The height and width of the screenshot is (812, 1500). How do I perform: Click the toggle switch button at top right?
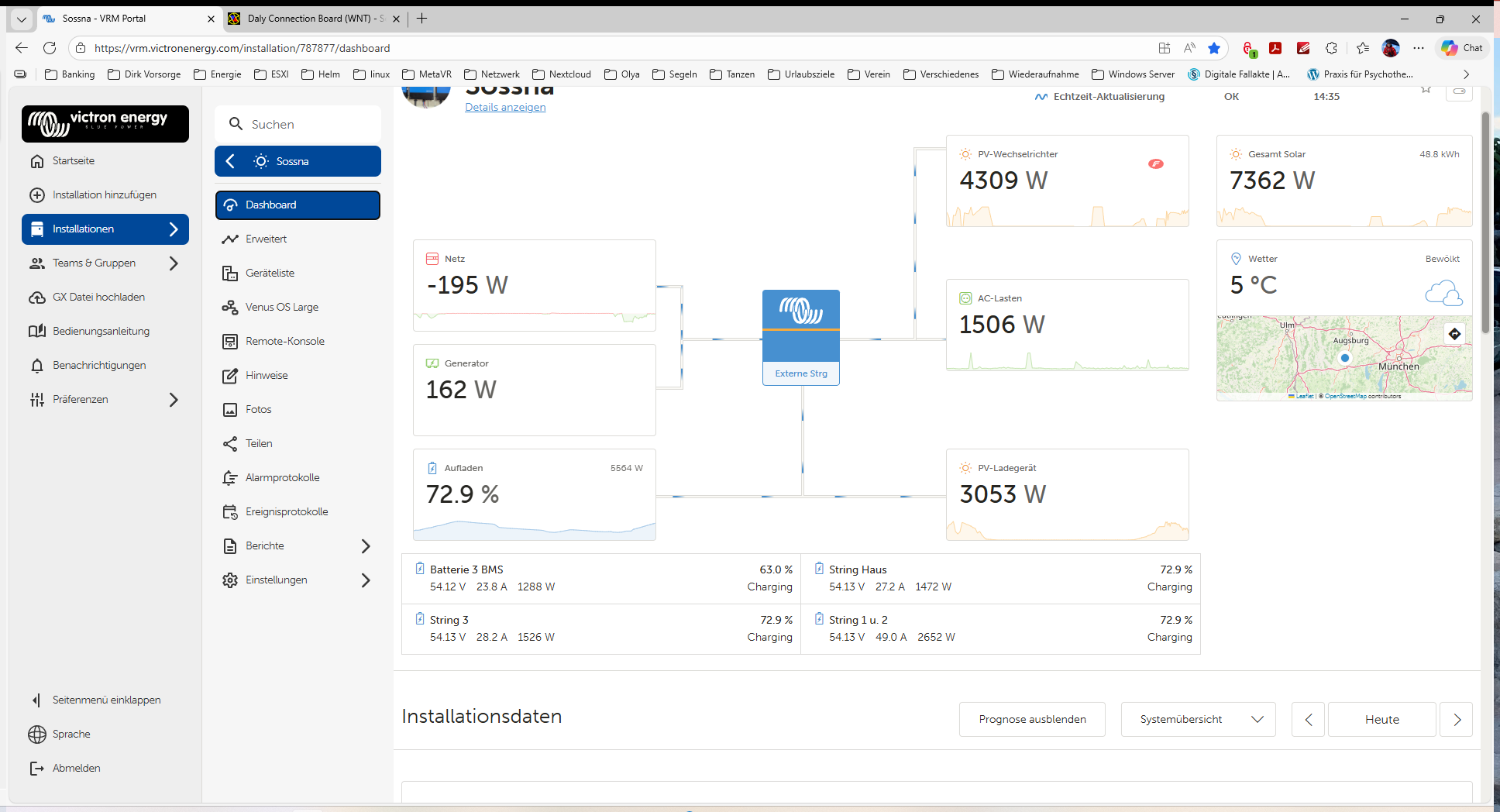1459,92
